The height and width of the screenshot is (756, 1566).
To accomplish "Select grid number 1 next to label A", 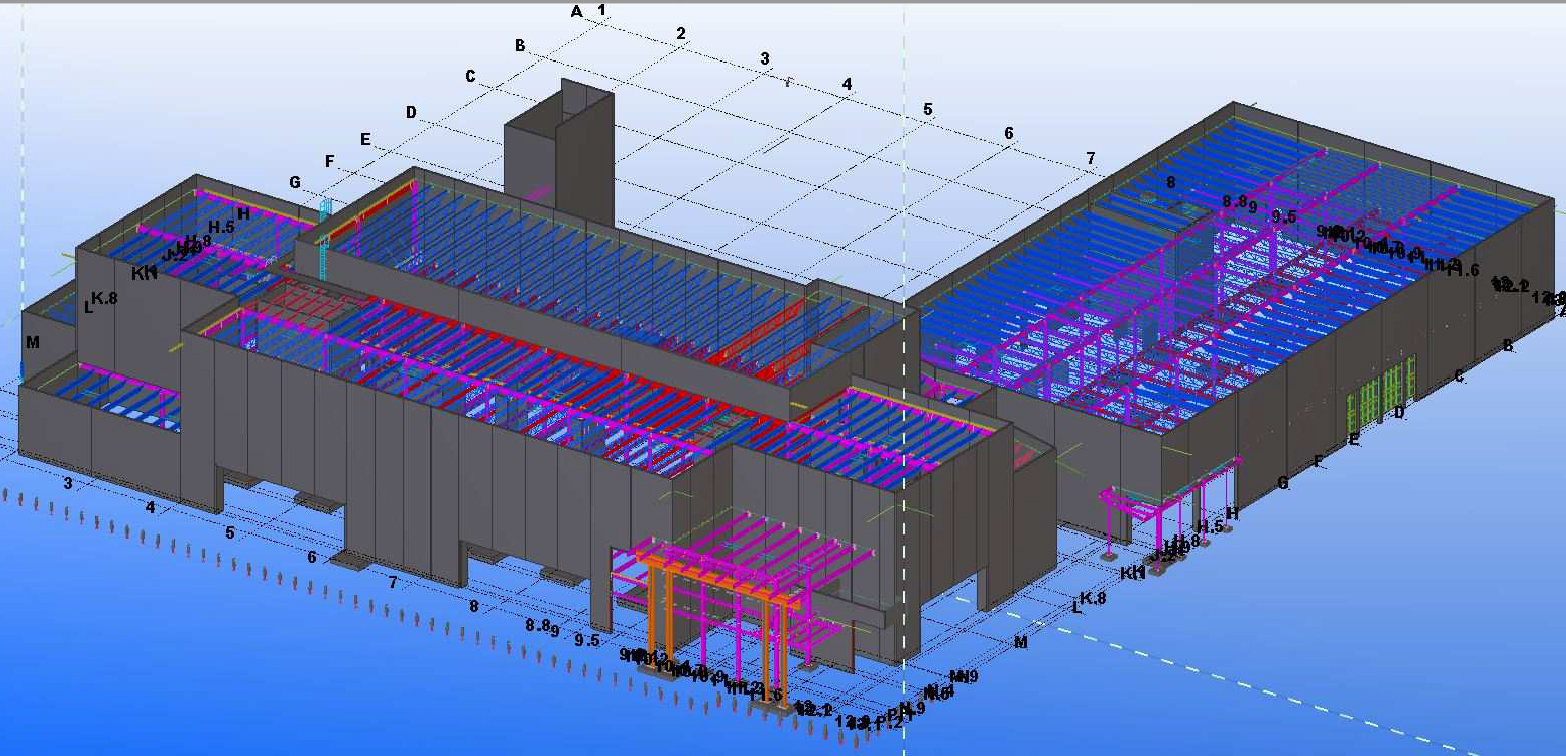I will coord(601,10).
